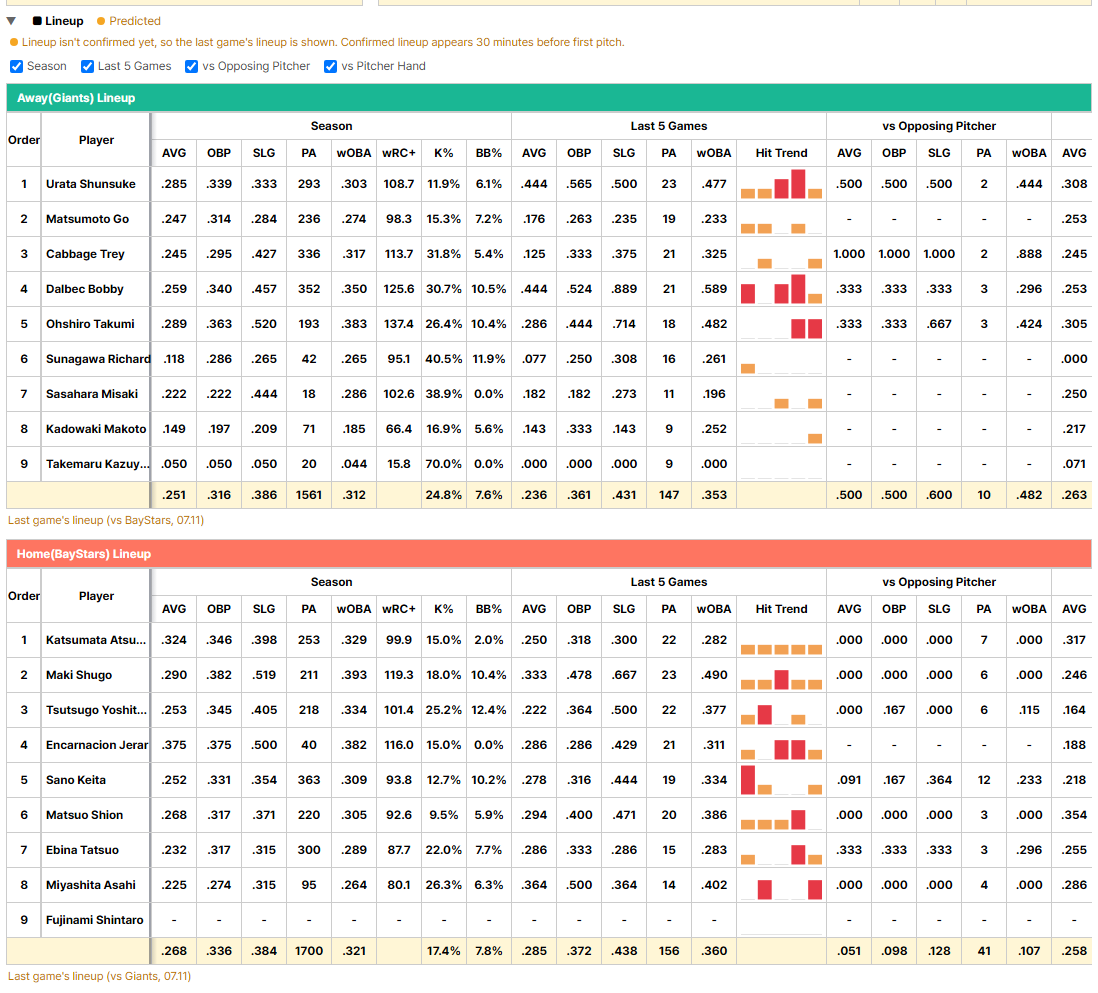Select the Away(Giants) Lineup header

tap(549, 98)
